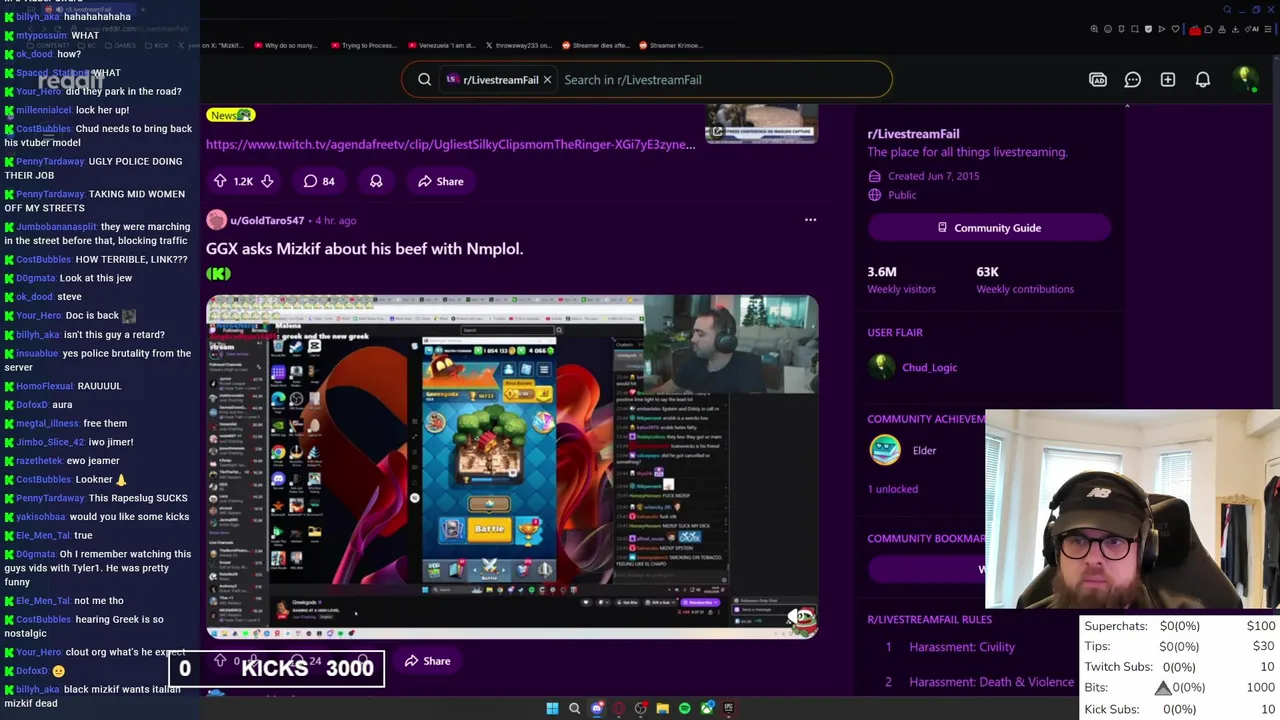Give an award to the first post
The image size is (1280, 720).
(376, 181)
